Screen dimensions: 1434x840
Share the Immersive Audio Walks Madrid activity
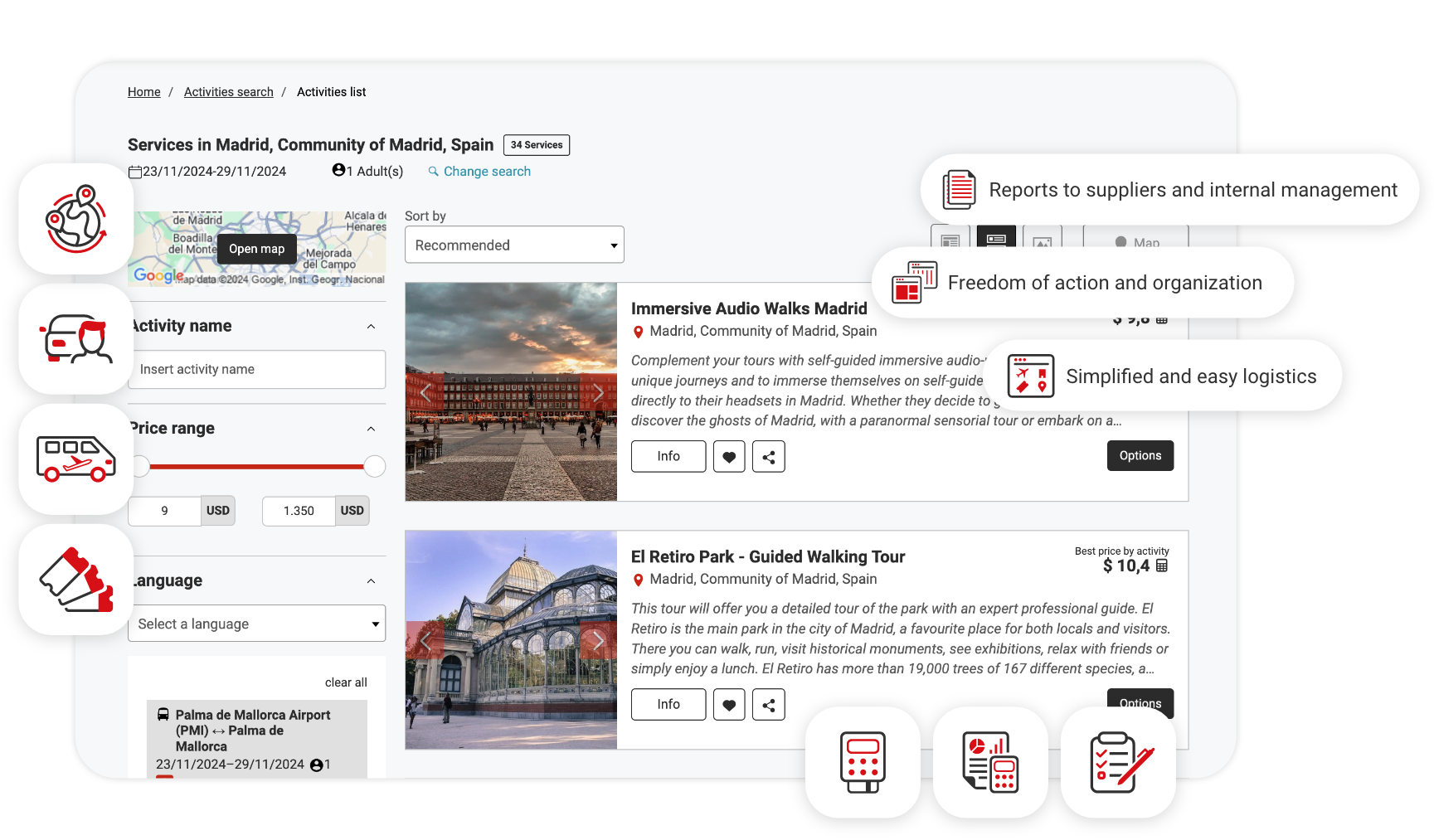769,457
